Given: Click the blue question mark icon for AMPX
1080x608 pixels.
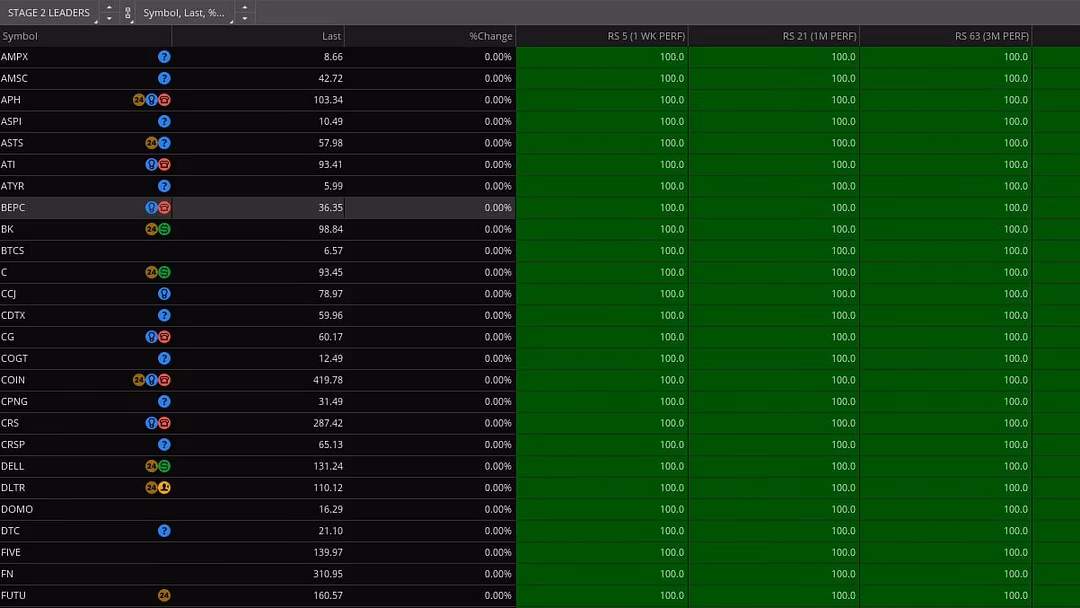Looking at the screenshot, I should coord(164,57).
